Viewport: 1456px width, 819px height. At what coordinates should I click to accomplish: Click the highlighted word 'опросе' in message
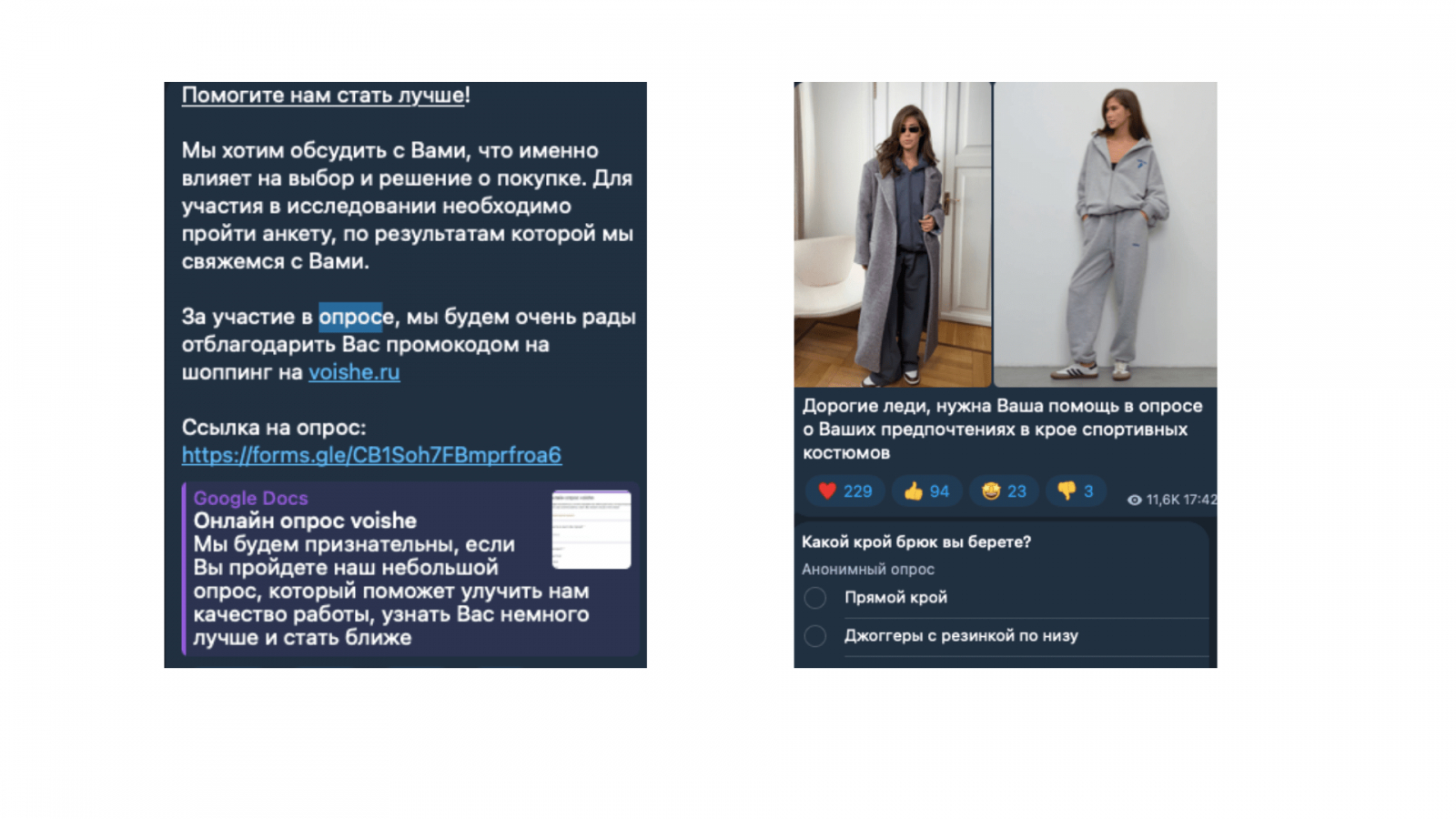point(357,317)
